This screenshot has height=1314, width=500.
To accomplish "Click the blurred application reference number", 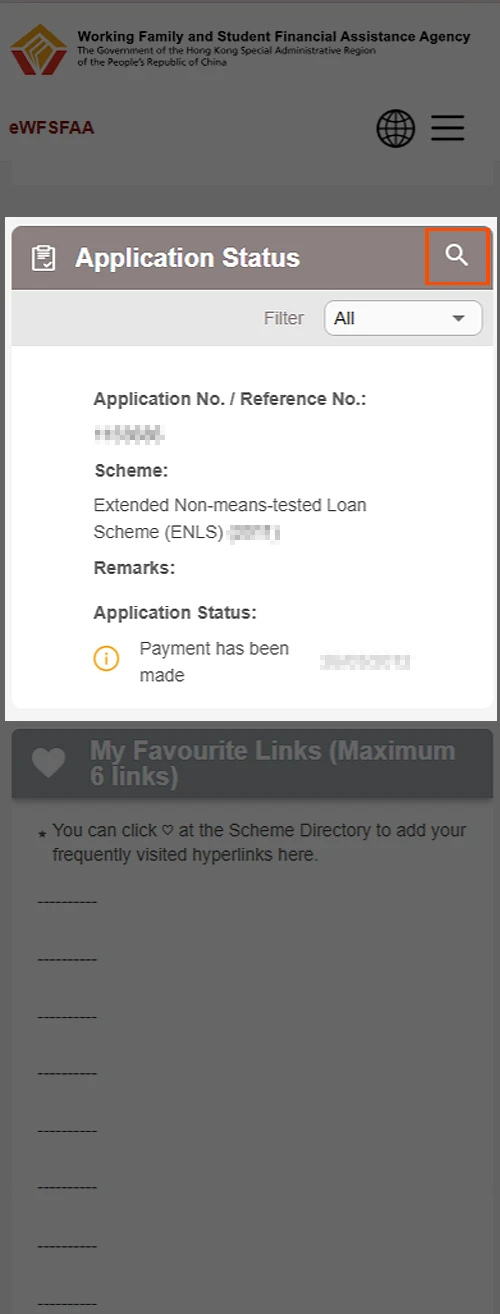I will tap(129, 434).
